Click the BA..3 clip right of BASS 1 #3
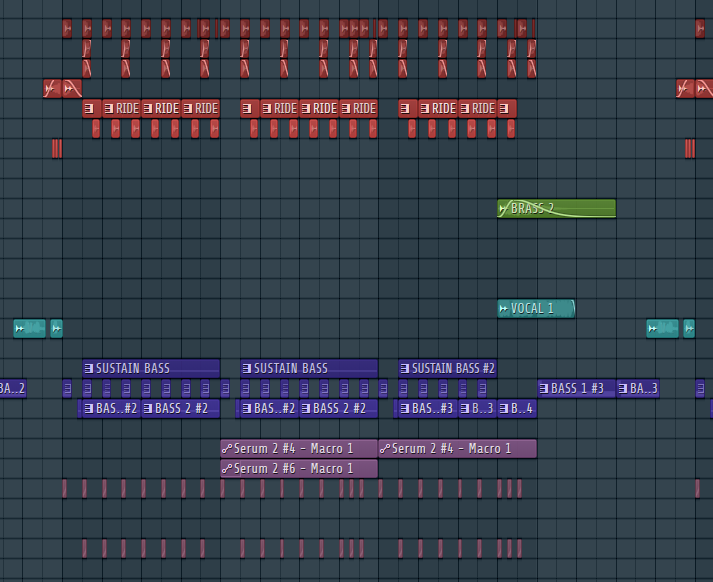This screenshot has width=713, height=582. 638,388
